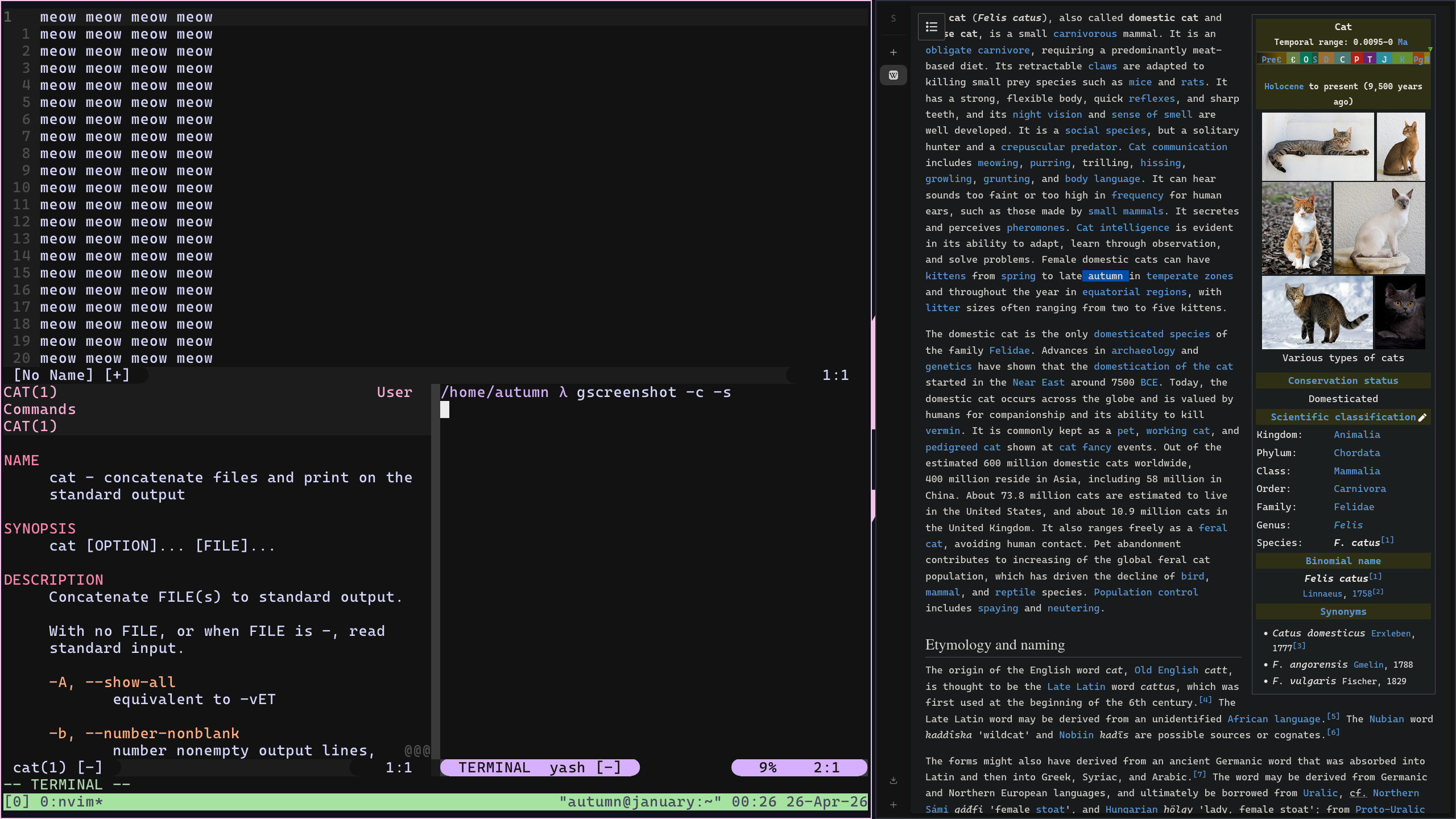Click the pencil edit icon beside Scientific classification
Viewport: 1456px width, 819px height.
click(x=1422, y=417)
